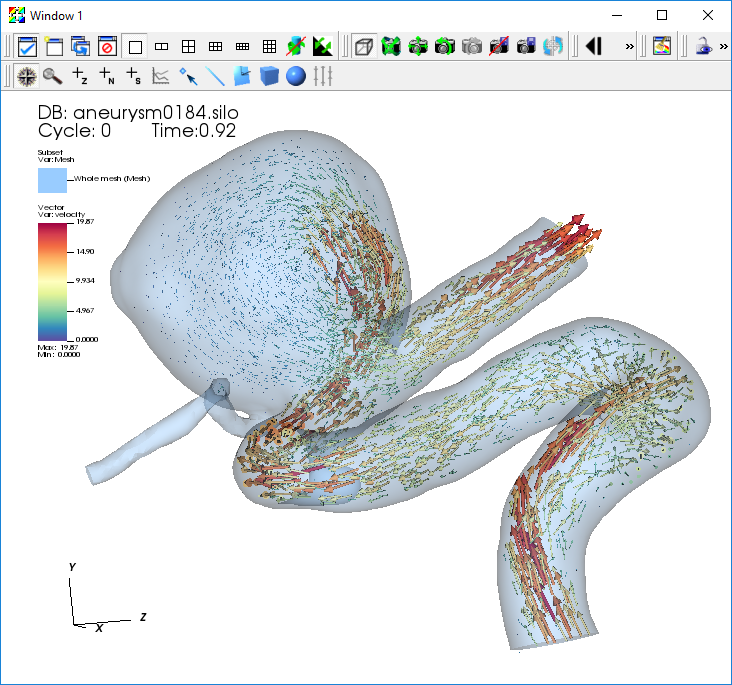The height and width of the screenshot is (685, 732).
Task: Maximize Window 1
Action: 662,15
